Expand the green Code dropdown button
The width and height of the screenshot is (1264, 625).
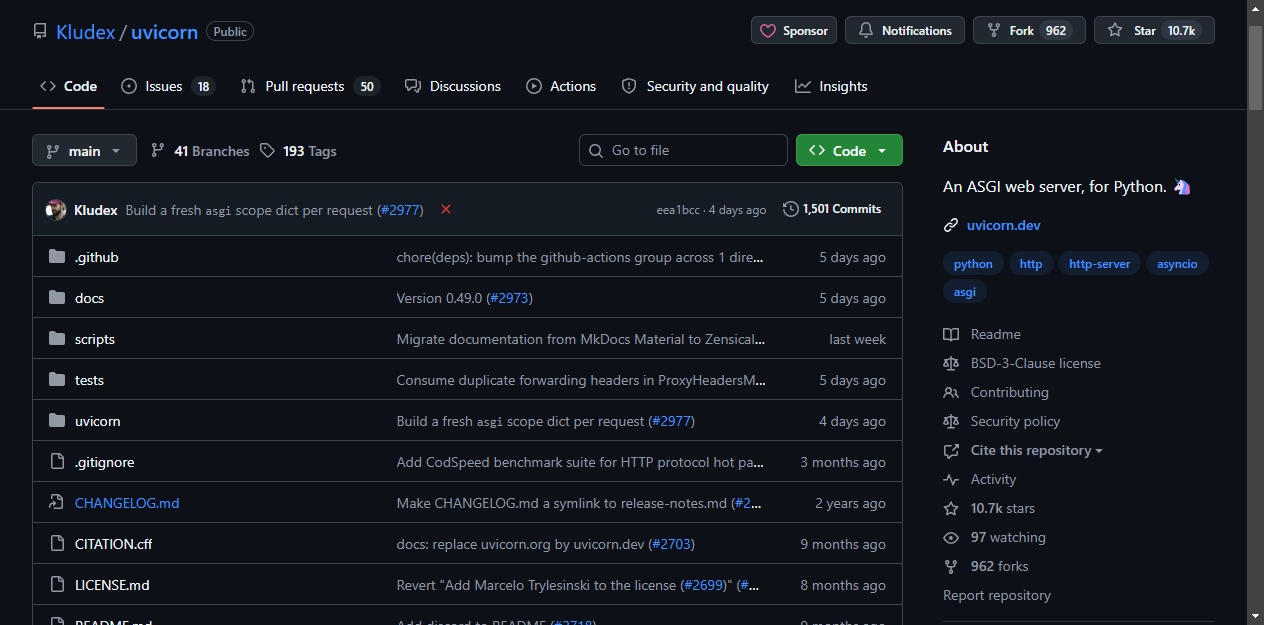(x=849, y=150)
